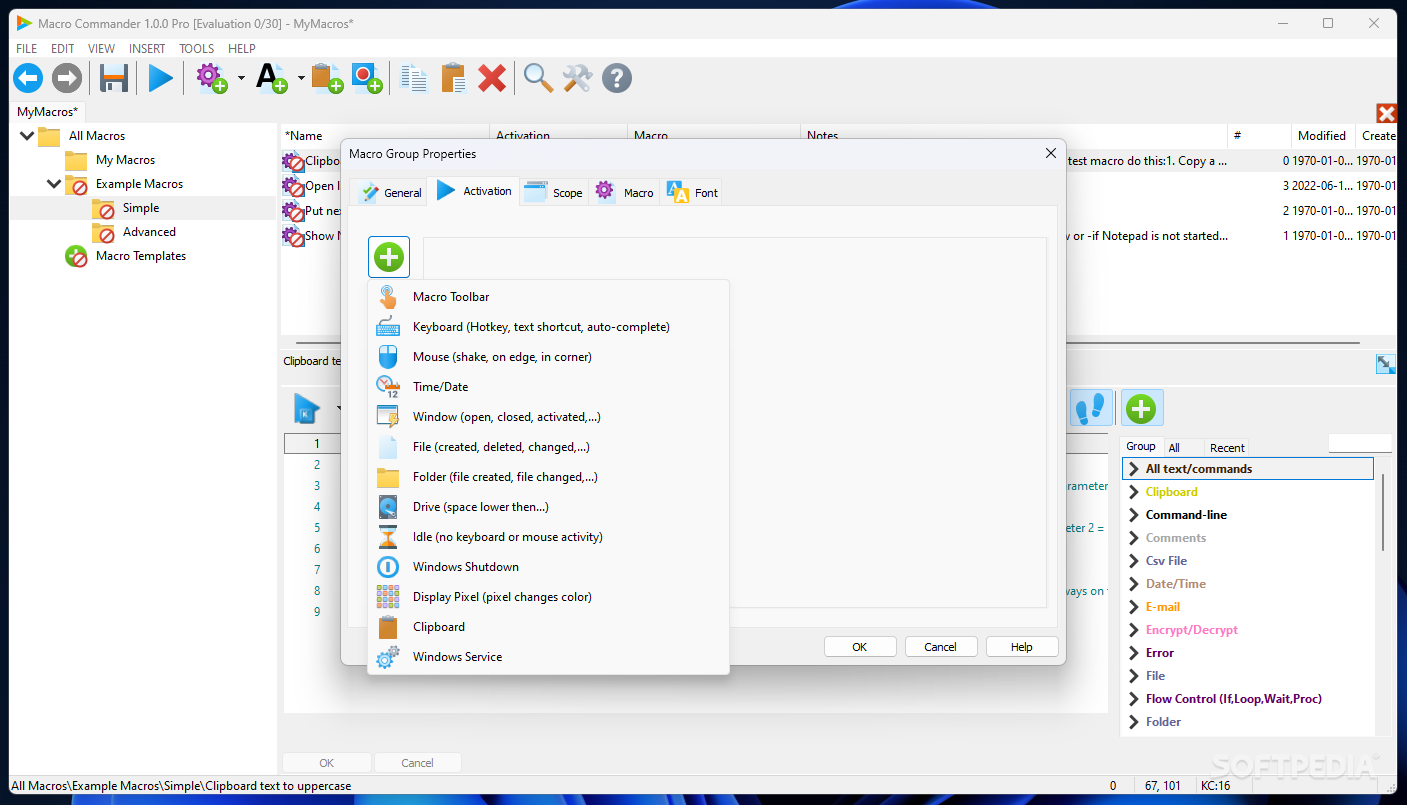Save macros with the floppy disk icon
This screenshot has height=805, width=1407.
pos(113,78)
